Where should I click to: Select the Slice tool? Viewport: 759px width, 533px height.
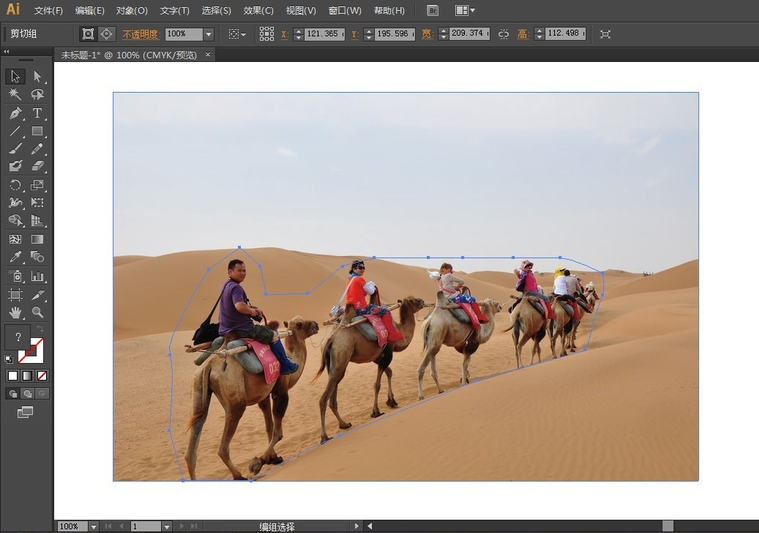(x=37, y=294)
